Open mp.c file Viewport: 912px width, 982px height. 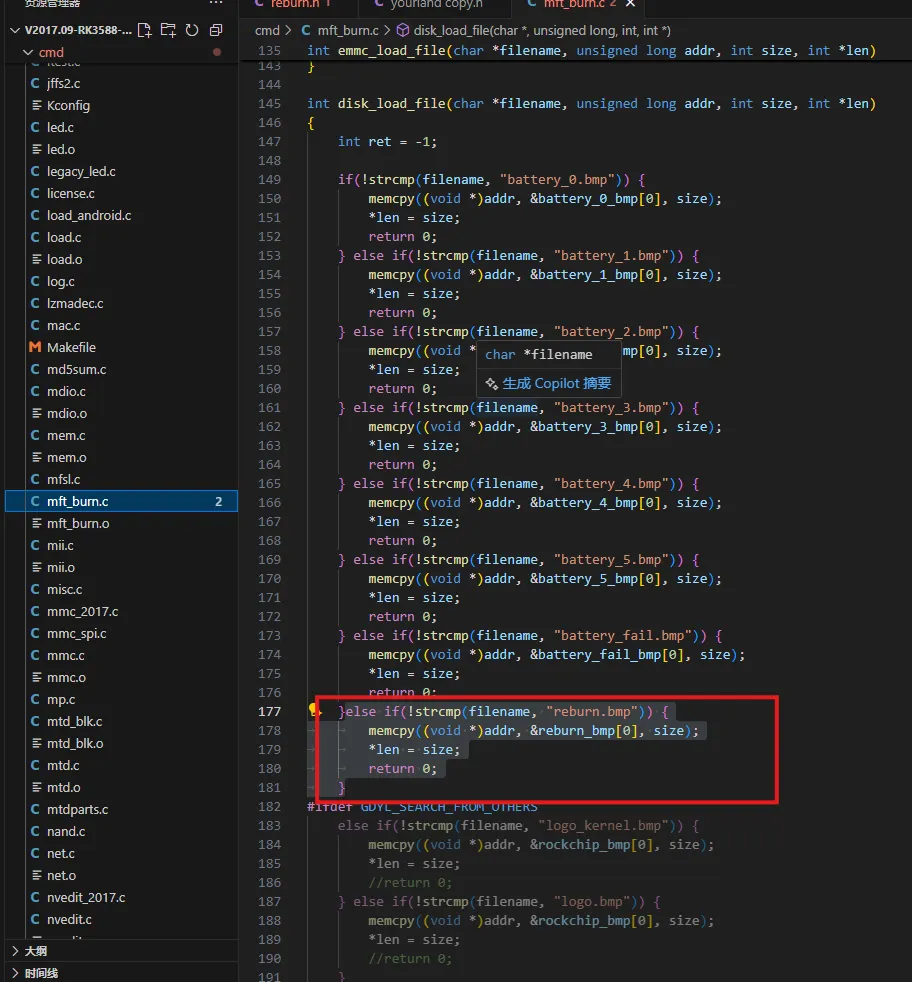(122, 700)
